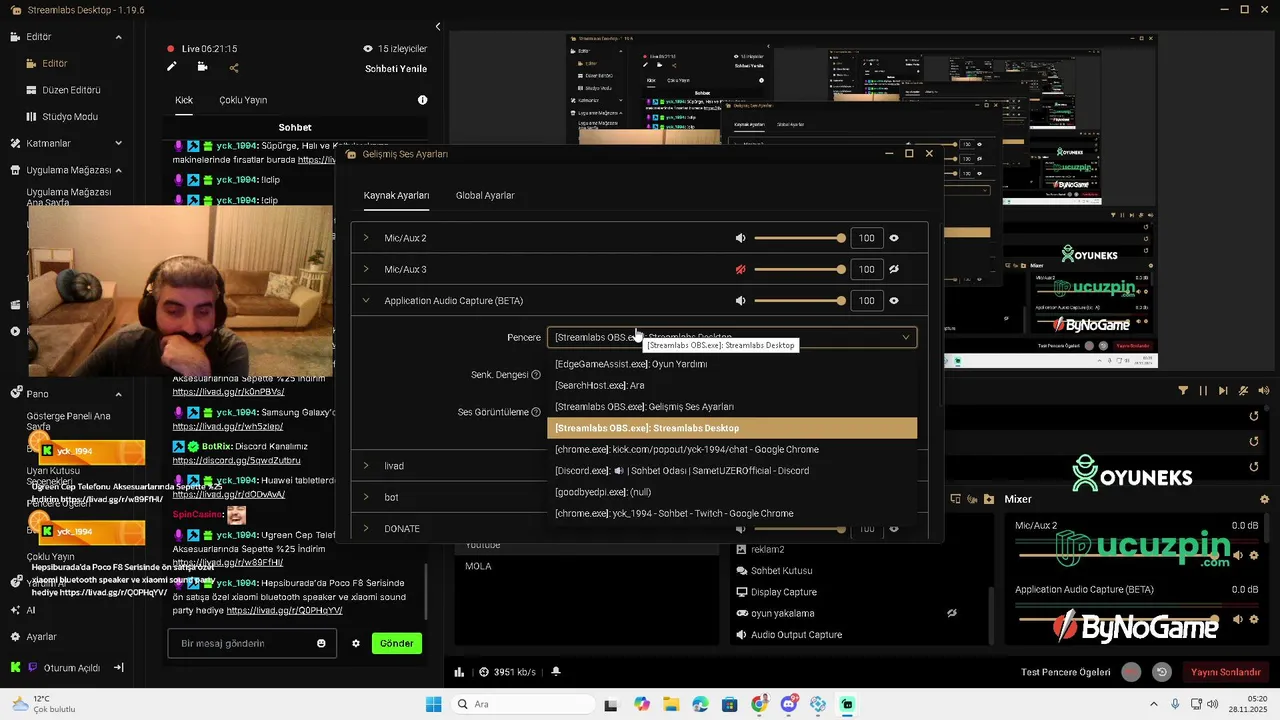The height and width of the screenshot is (720, 1280).
Task: Click the share icon under Live timer
Action: click(x=234, y=68)
